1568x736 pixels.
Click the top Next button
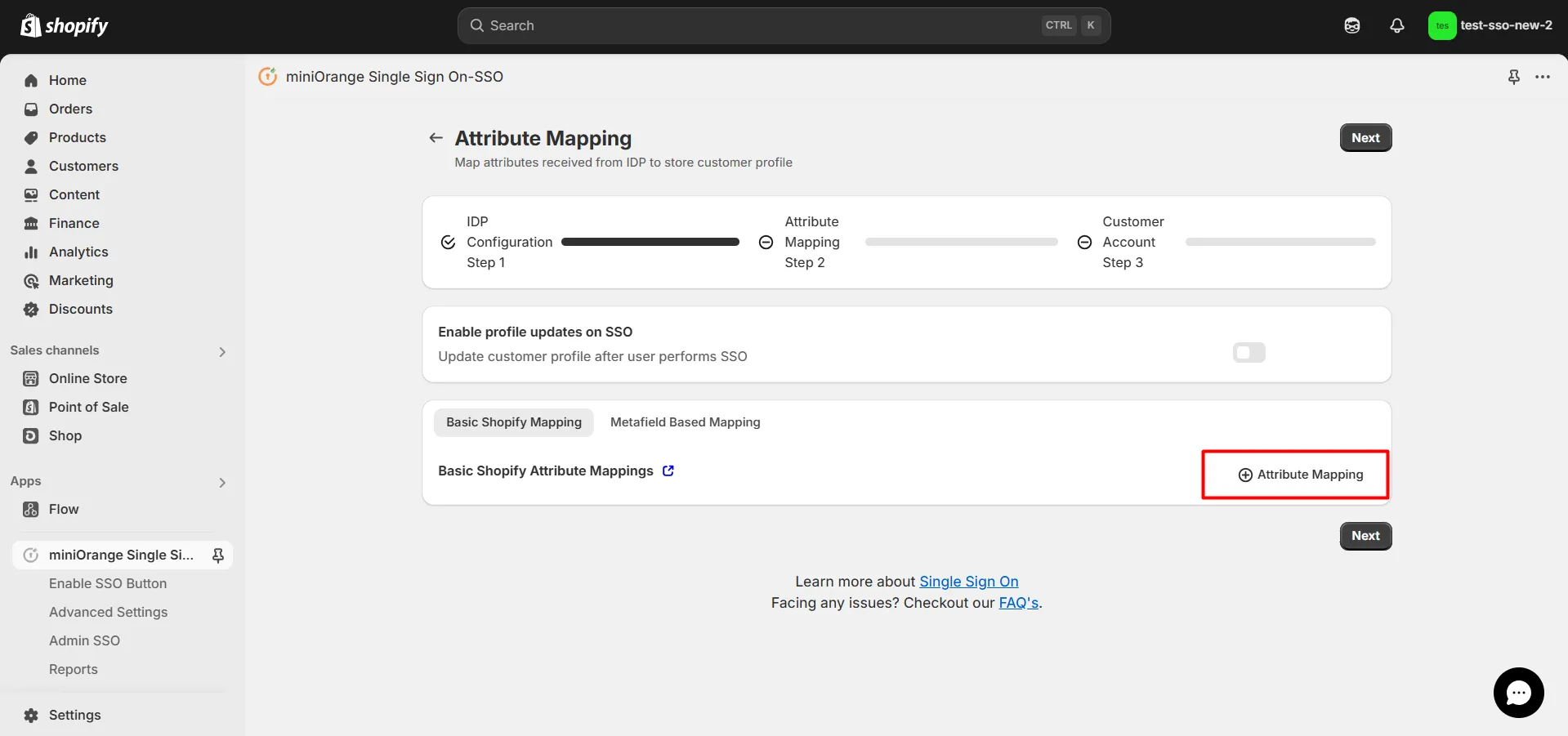pos(1365,138)
